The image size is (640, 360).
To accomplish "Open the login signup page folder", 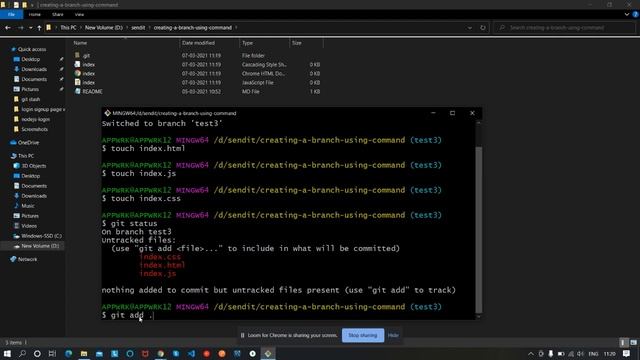I will pos(42,109).
